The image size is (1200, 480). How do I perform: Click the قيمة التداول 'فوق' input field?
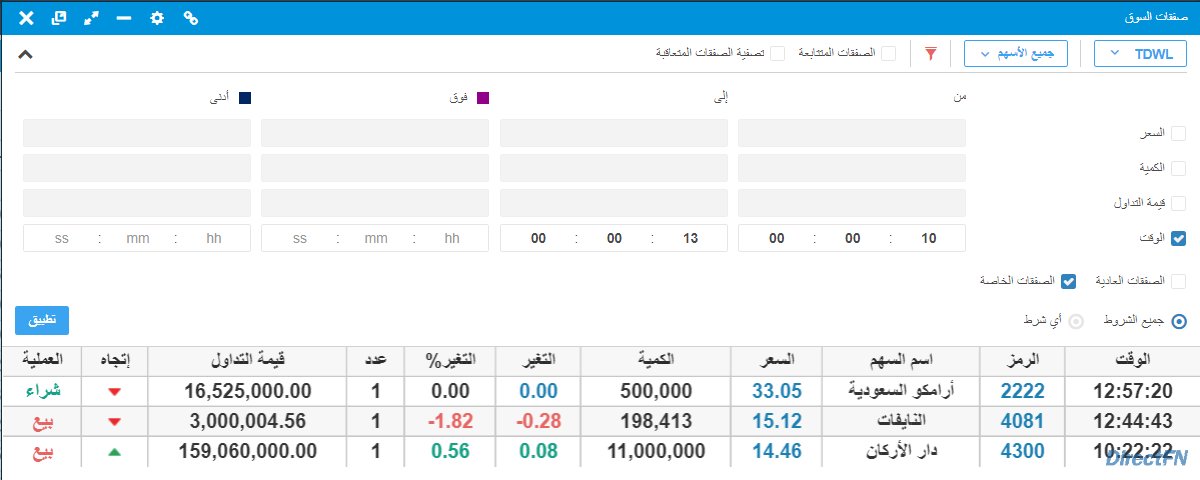pos(375,203)
